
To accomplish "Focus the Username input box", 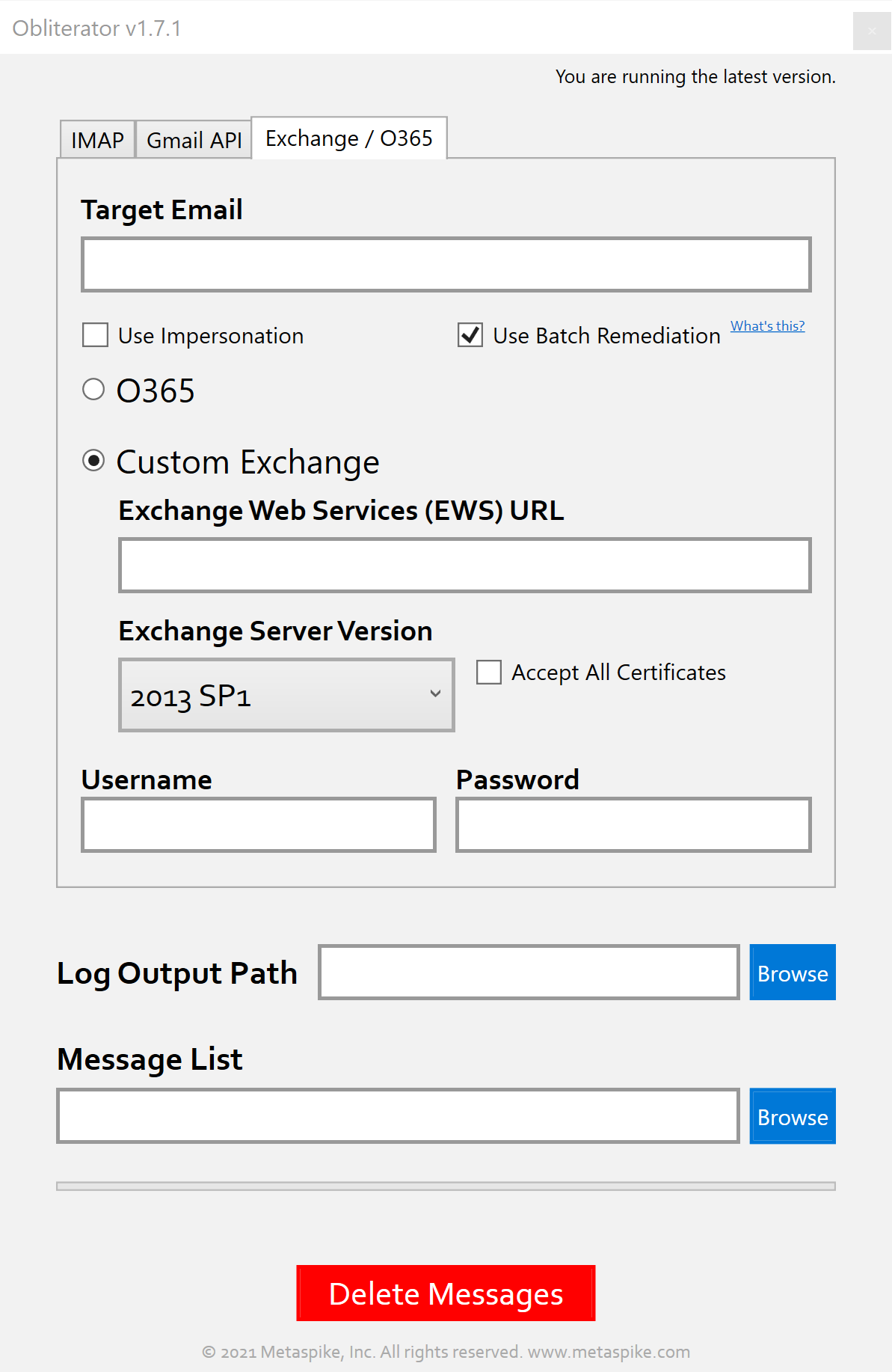I will click(x=258, y=824).
